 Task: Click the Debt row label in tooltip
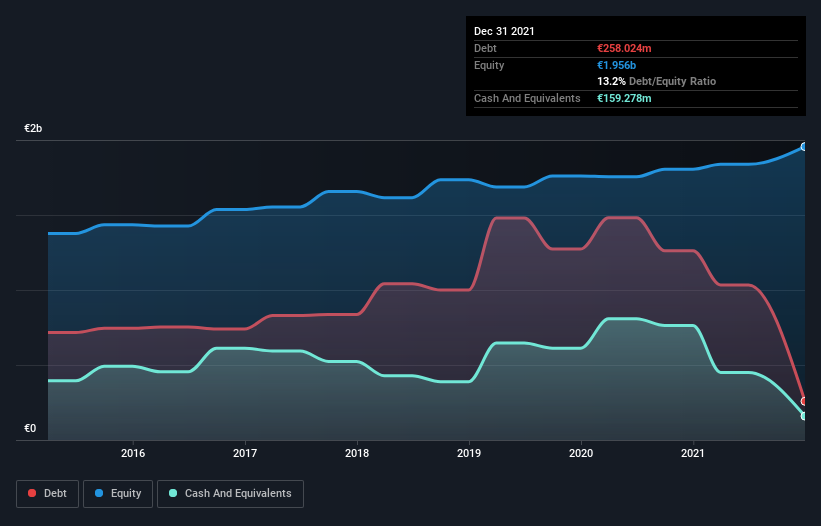click(485, 48)
